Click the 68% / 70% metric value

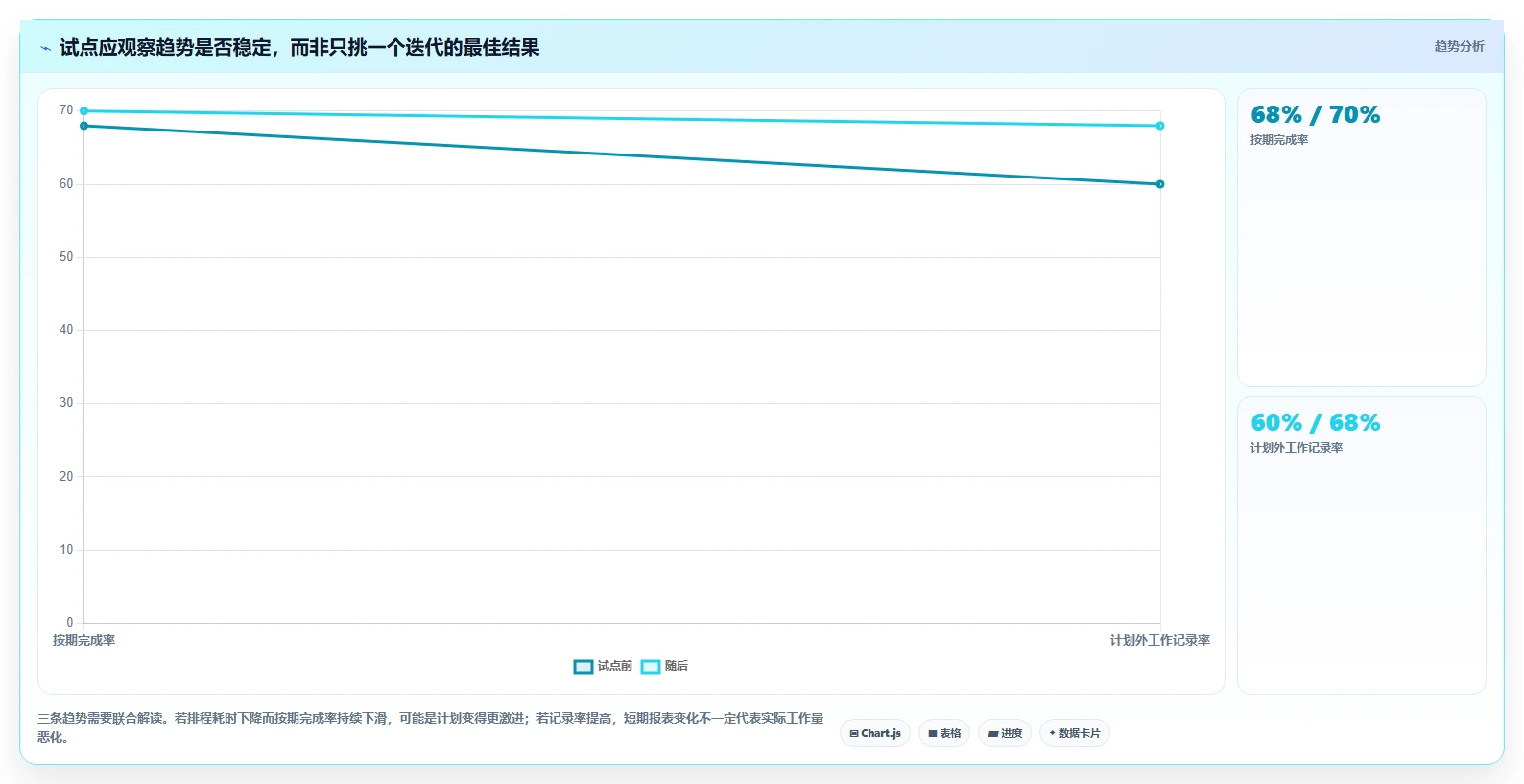(1315, 115)
